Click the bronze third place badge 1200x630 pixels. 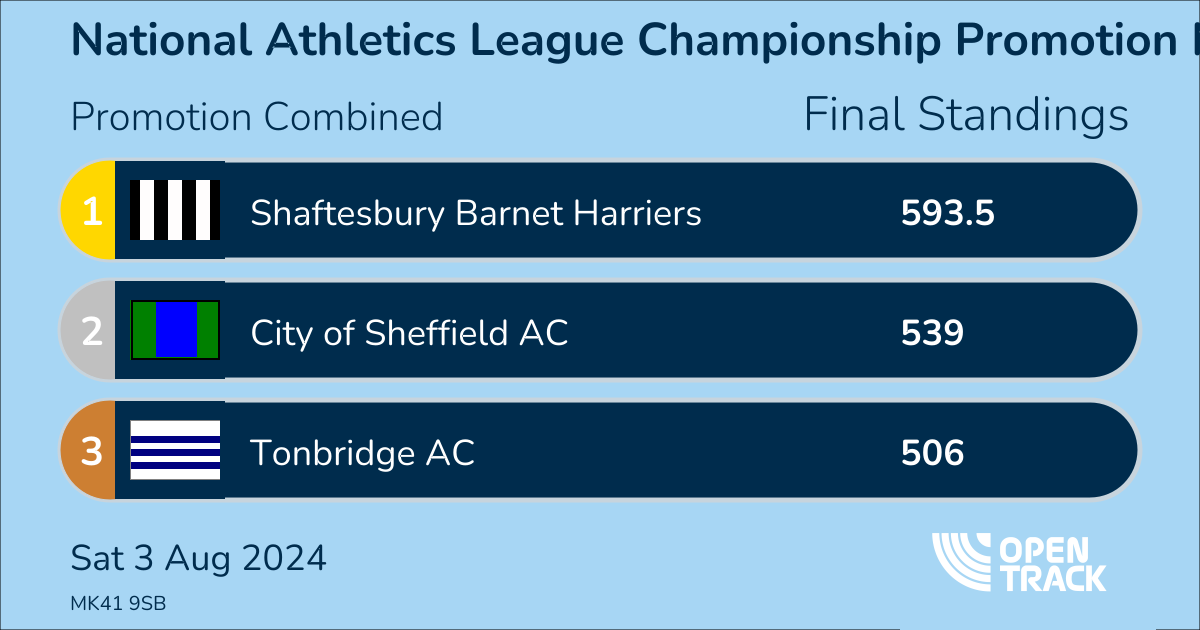[90, 452]
